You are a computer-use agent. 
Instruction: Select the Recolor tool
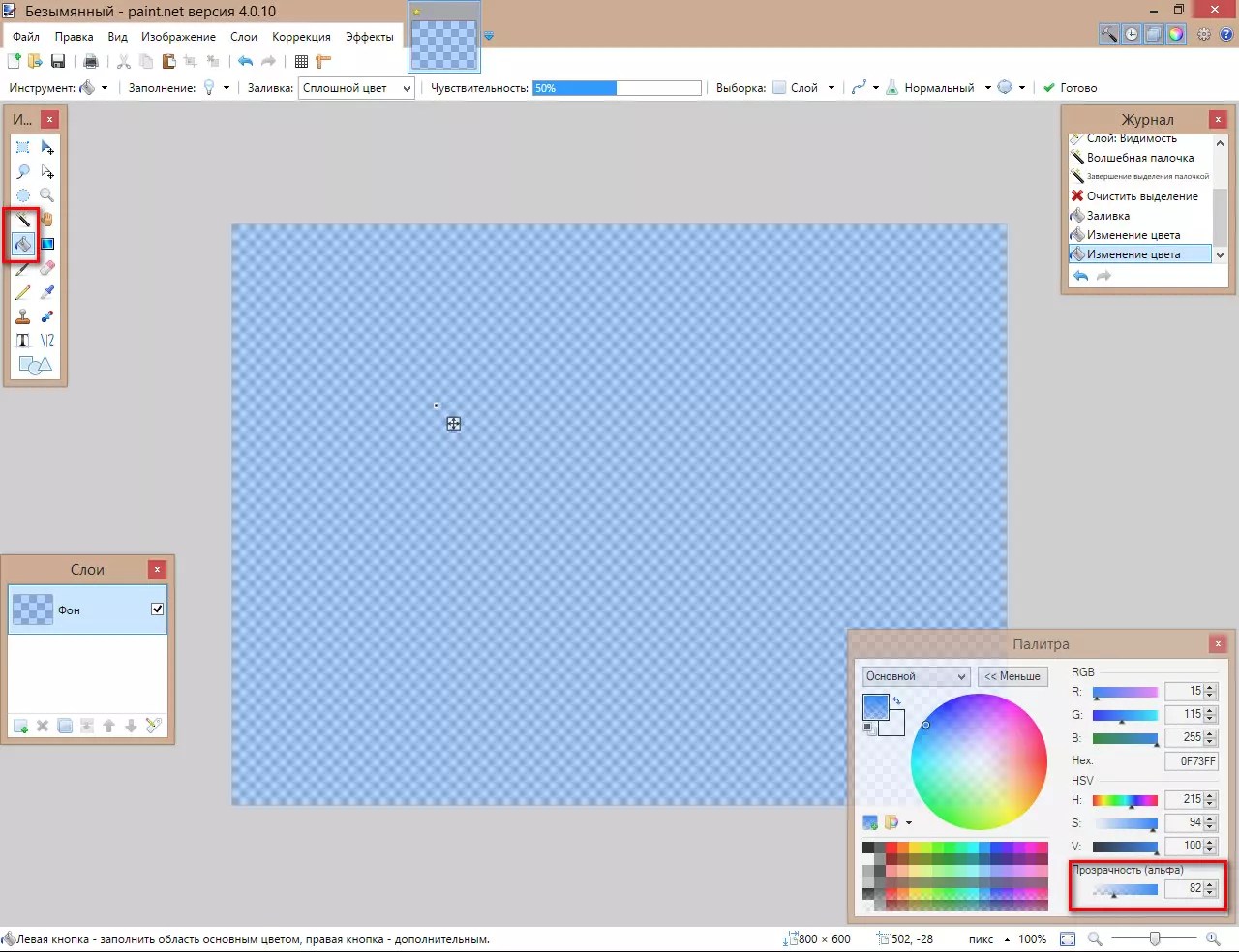[x=47, y=316]
